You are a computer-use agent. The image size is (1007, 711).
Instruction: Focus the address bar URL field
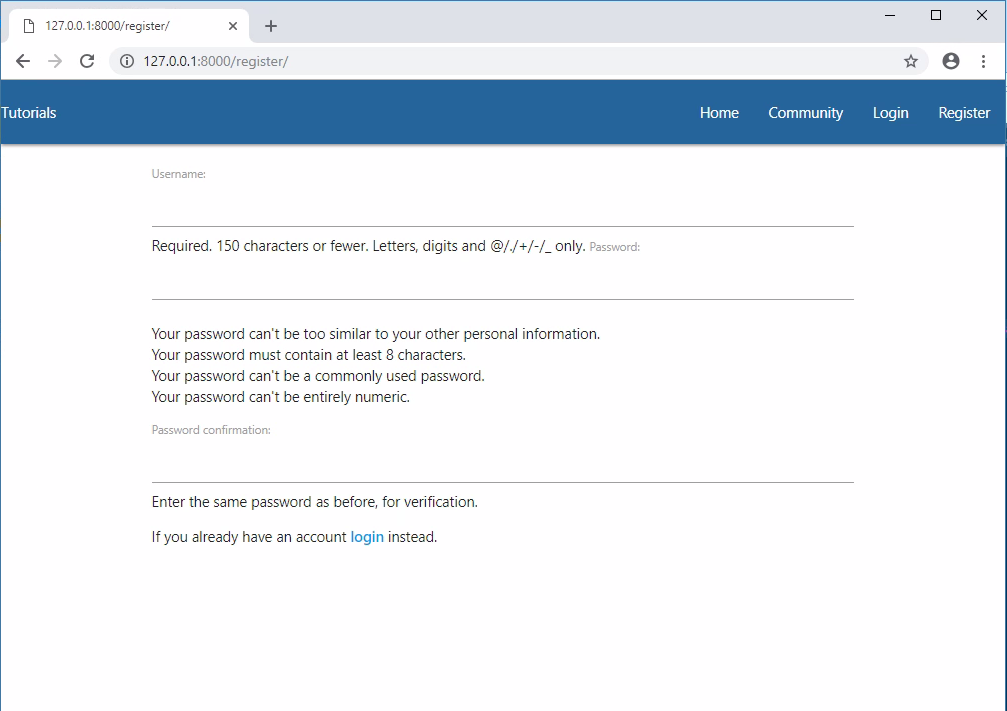(x=500, y=61)
